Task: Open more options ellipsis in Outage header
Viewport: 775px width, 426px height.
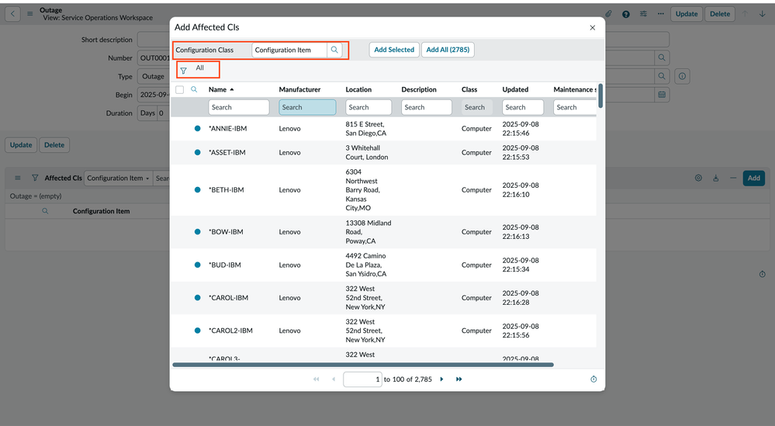Action: [x=660, y=14]
